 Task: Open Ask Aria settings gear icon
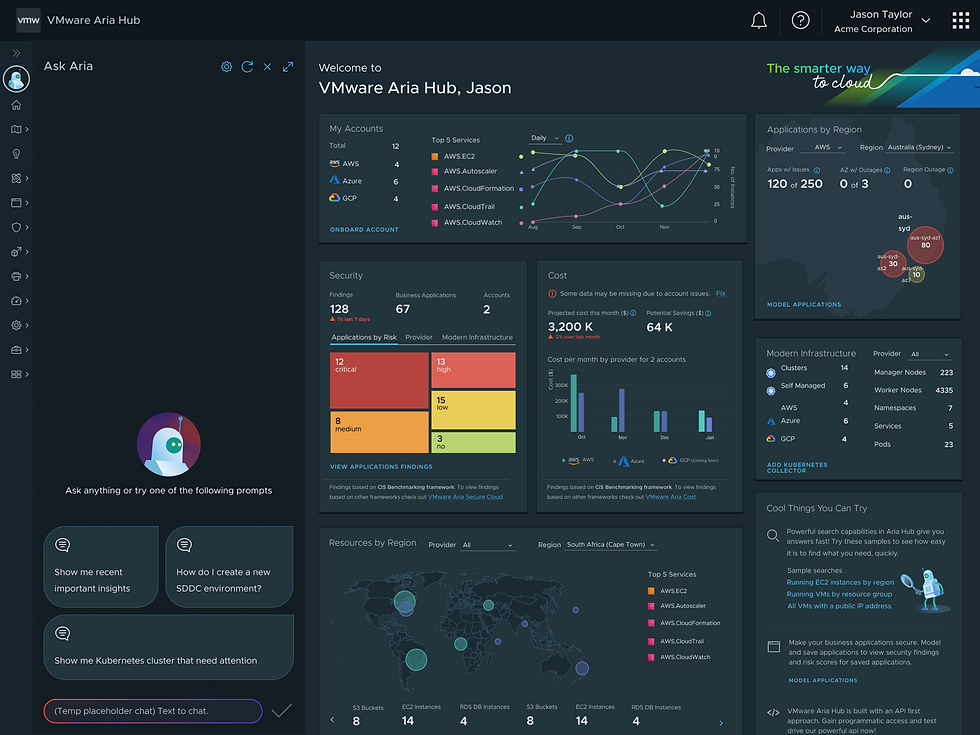point(226,67)
